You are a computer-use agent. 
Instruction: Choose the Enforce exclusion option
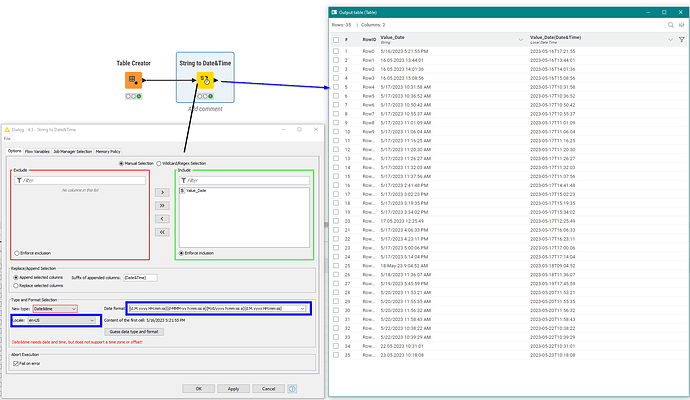point(17,253)
